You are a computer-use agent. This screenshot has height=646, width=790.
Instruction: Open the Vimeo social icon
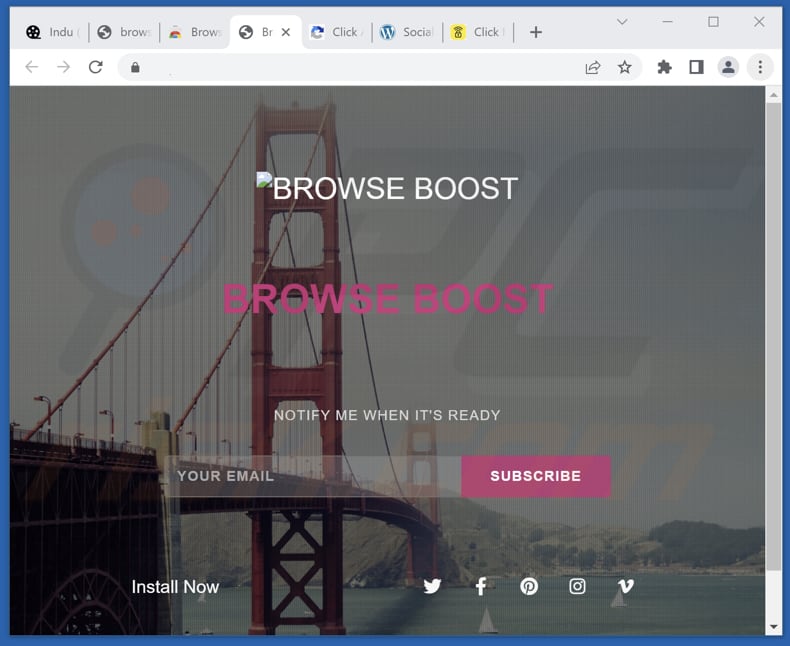pos(625,586)
